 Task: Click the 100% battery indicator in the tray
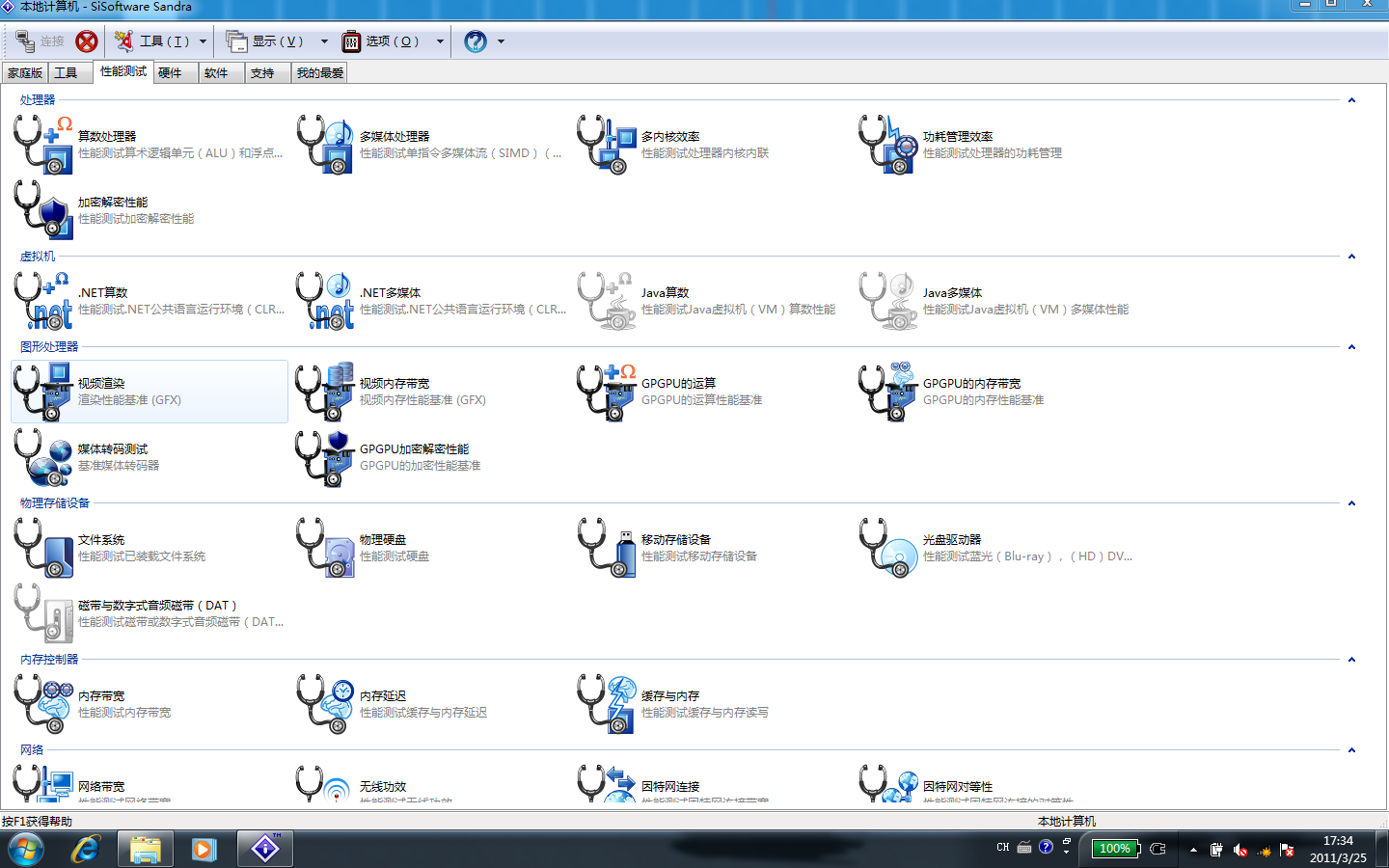(1116, 849)
